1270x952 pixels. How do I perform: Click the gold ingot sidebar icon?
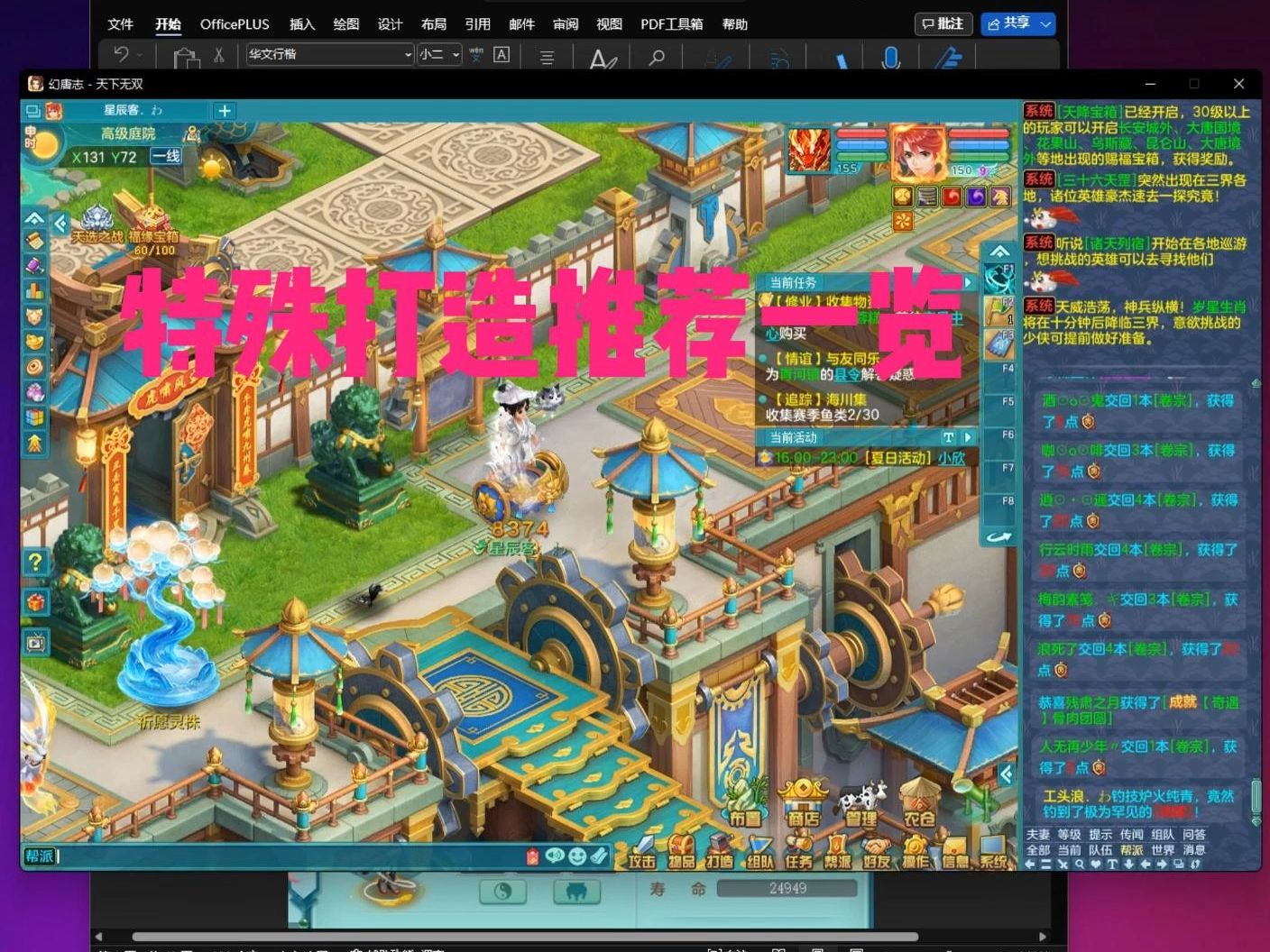point(34,342)
